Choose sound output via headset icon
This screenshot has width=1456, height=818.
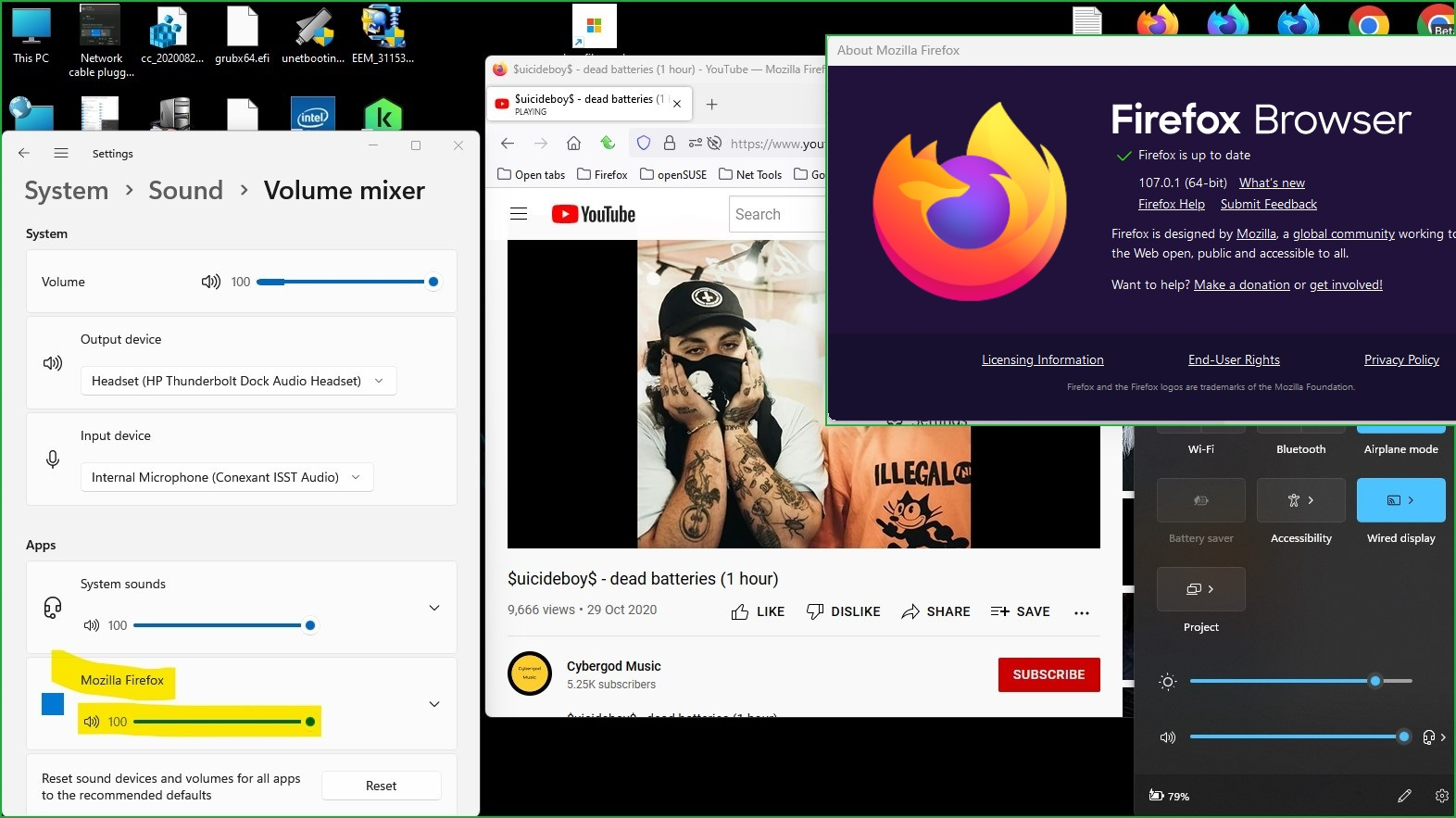pos(1433,737)
